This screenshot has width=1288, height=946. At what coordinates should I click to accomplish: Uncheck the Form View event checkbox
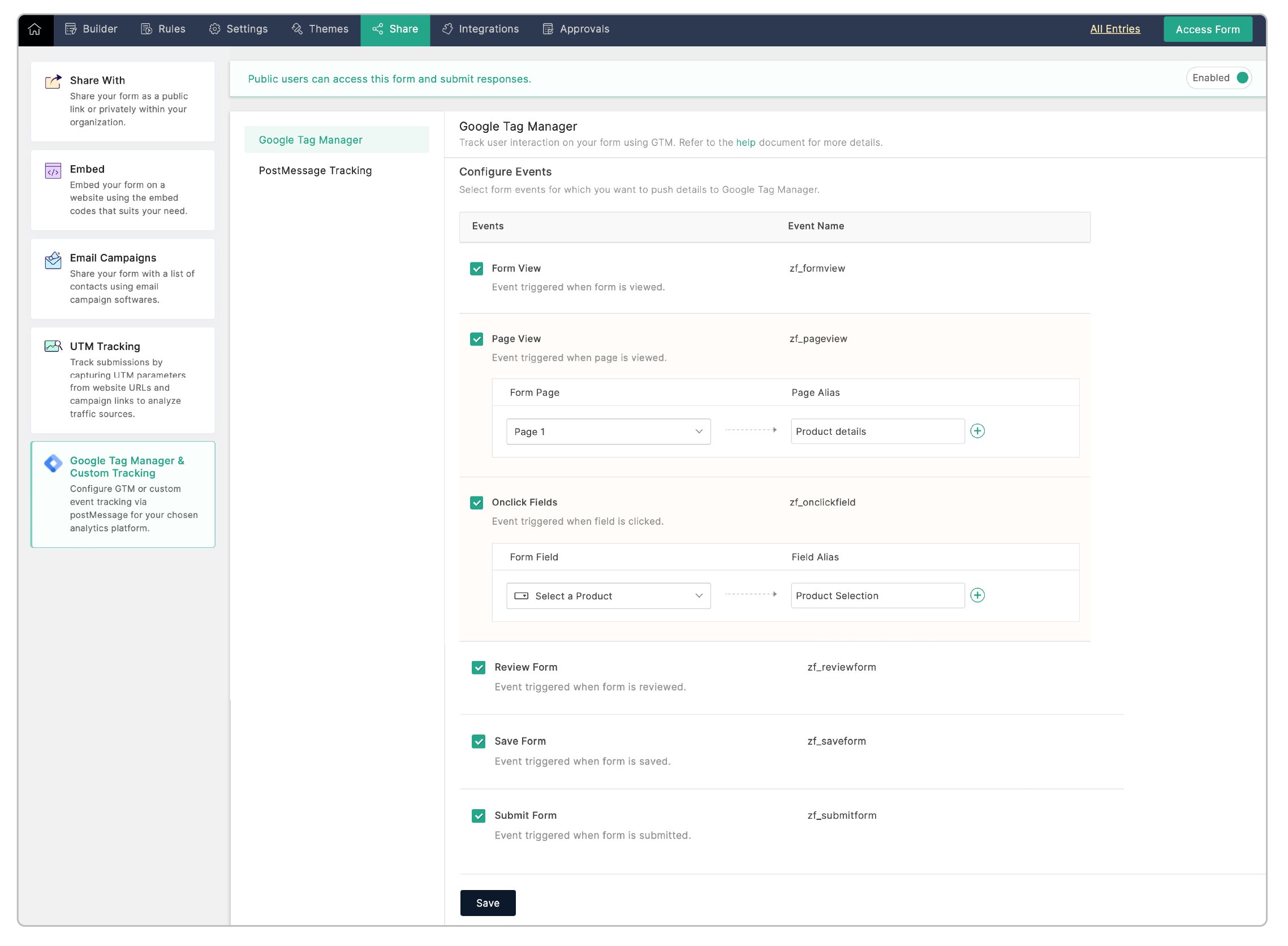(x=476, y=269)
